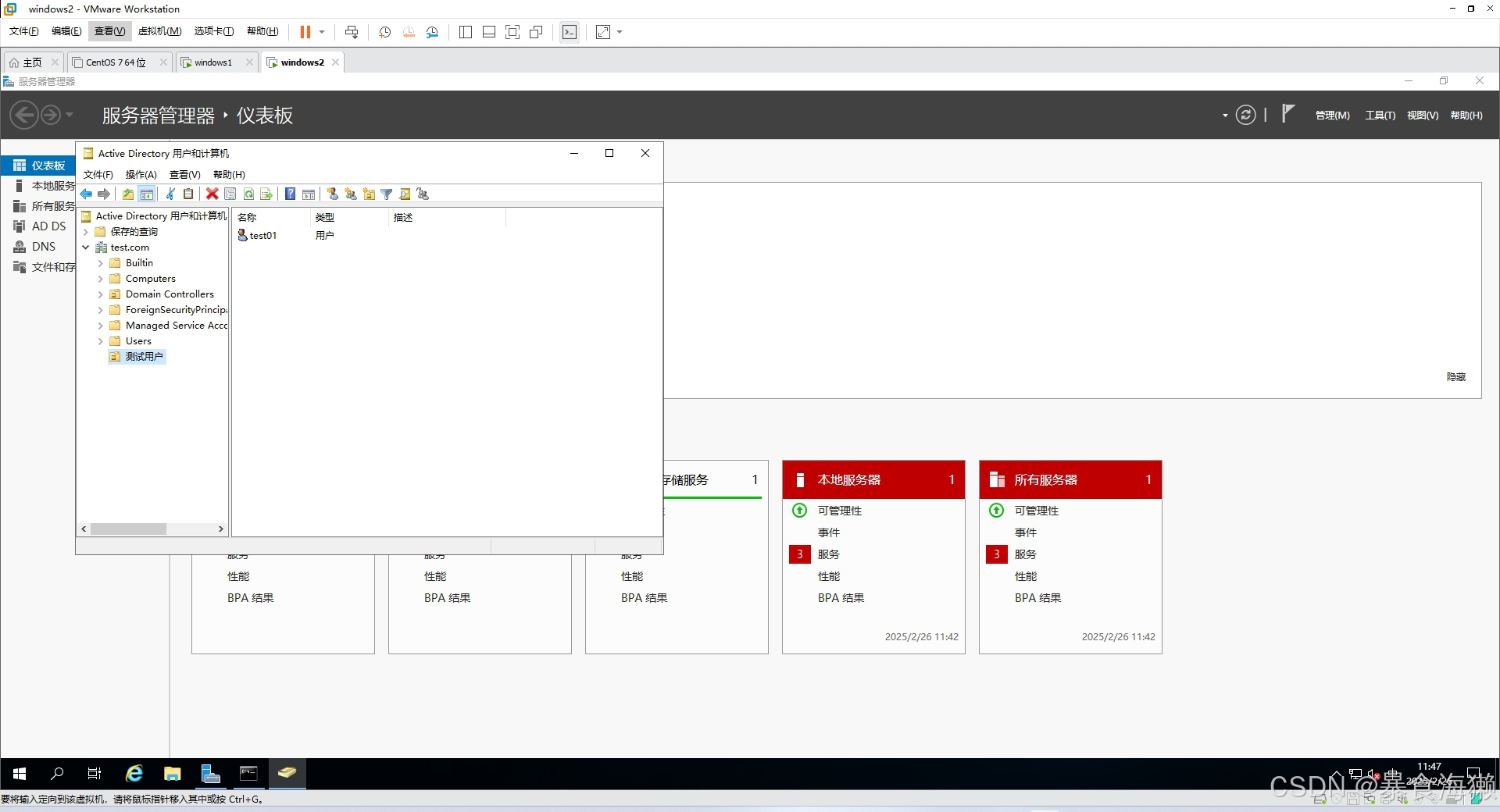Switch to the CentOS 7 64 位 tab
This screenshot has height=812, width=1500.
[x=116, y=62]
